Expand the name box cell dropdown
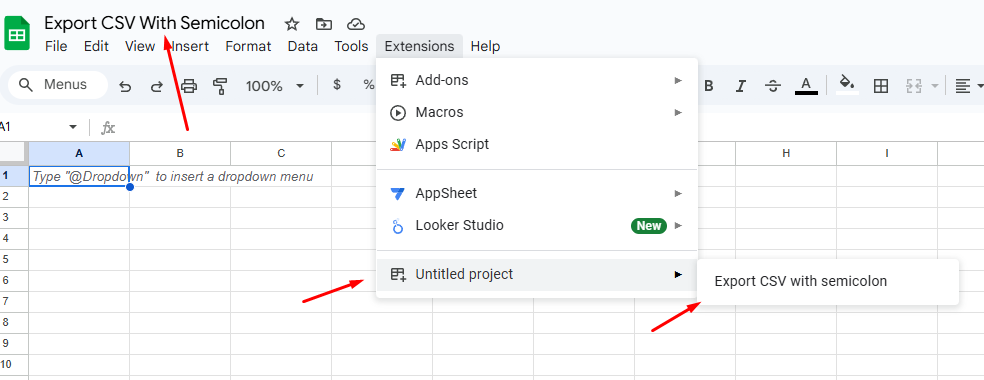The image size is (984, 380). [x=73, y=127]
